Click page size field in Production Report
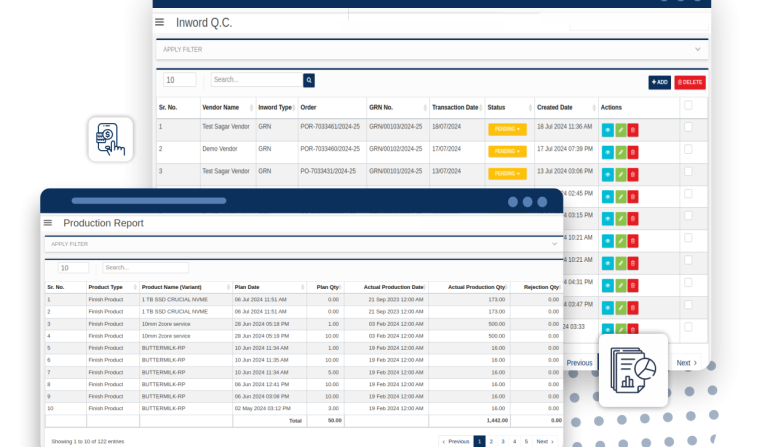The height and width of the screenshot is (447, 770). click(73, 268)
